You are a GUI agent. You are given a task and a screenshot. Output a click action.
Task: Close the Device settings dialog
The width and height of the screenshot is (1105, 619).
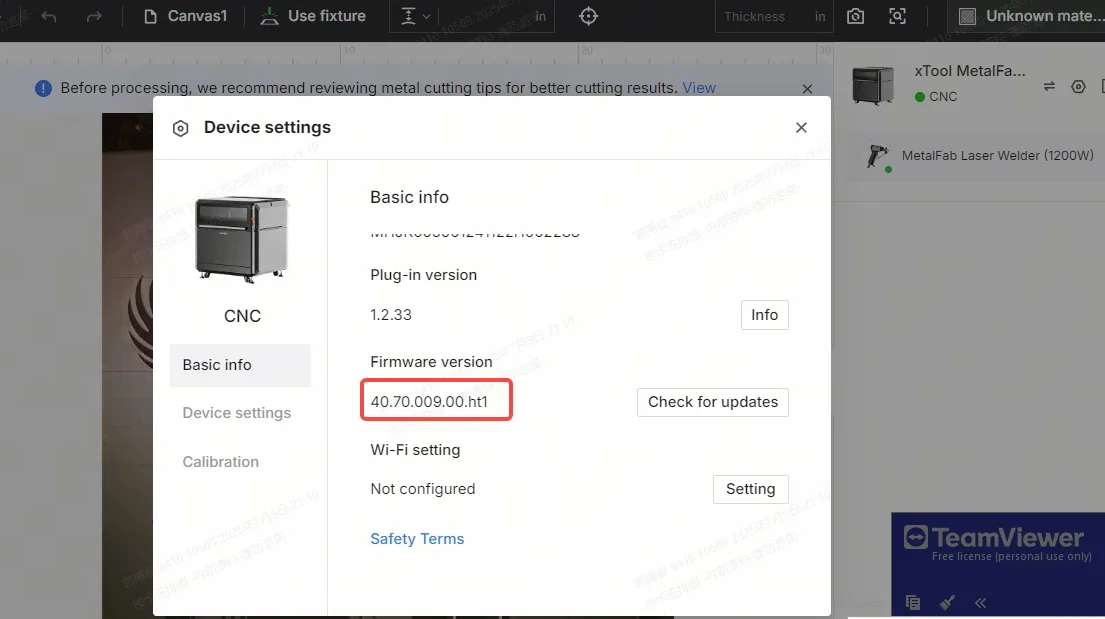[801, 128]
